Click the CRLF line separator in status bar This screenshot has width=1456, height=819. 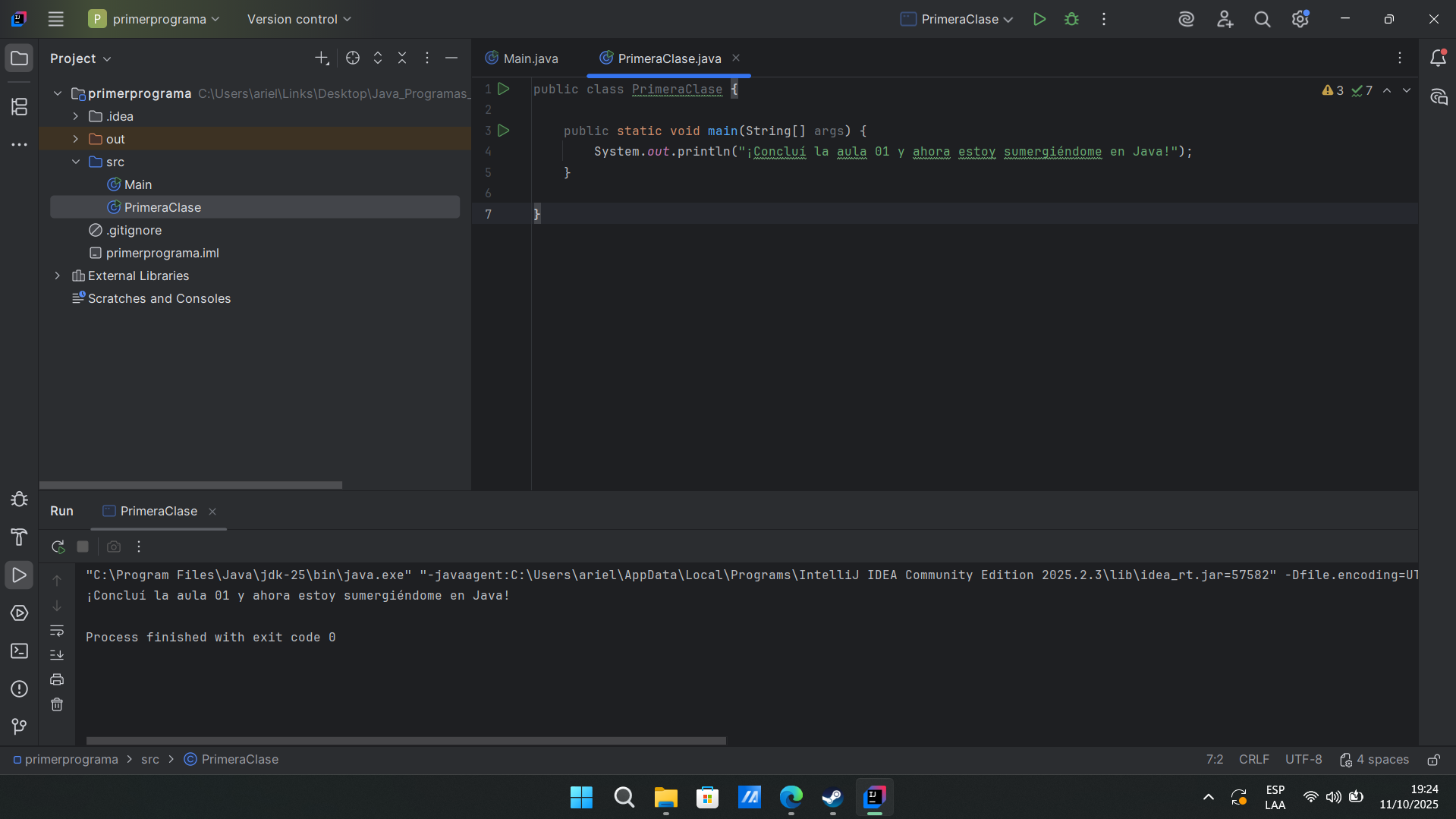pos(1253,760)
